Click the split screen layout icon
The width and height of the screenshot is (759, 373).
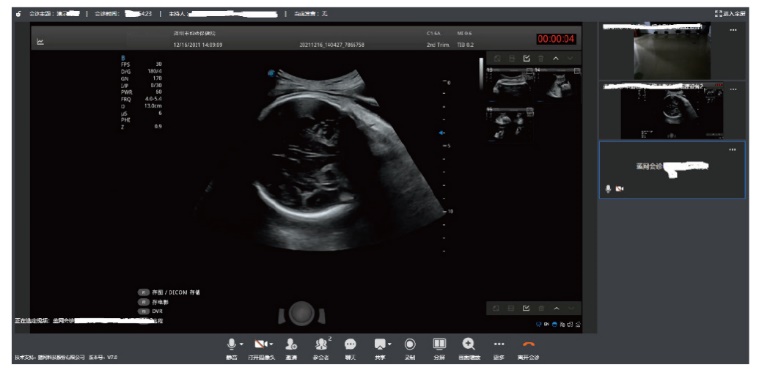click(x=439, y=343)
